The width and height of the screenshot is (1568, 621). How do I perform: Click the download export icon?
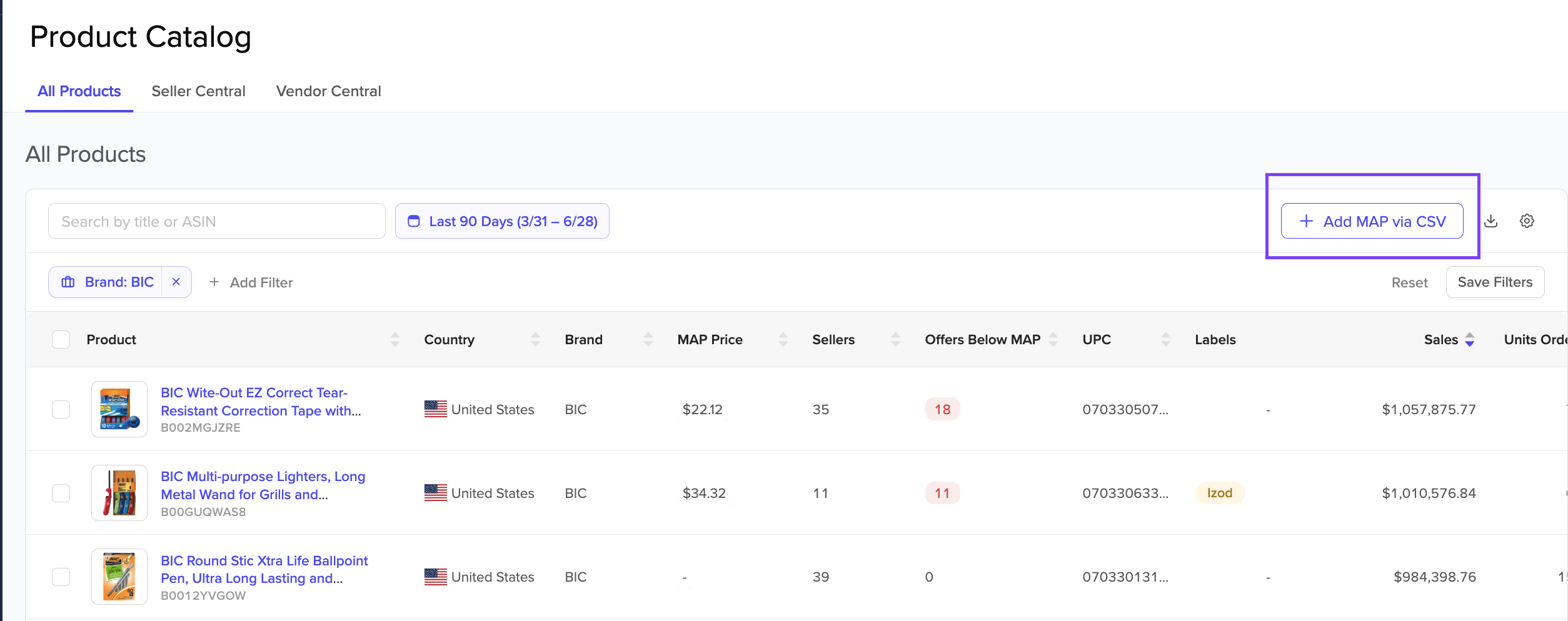pyautogui.click(x=1491, y=221)
